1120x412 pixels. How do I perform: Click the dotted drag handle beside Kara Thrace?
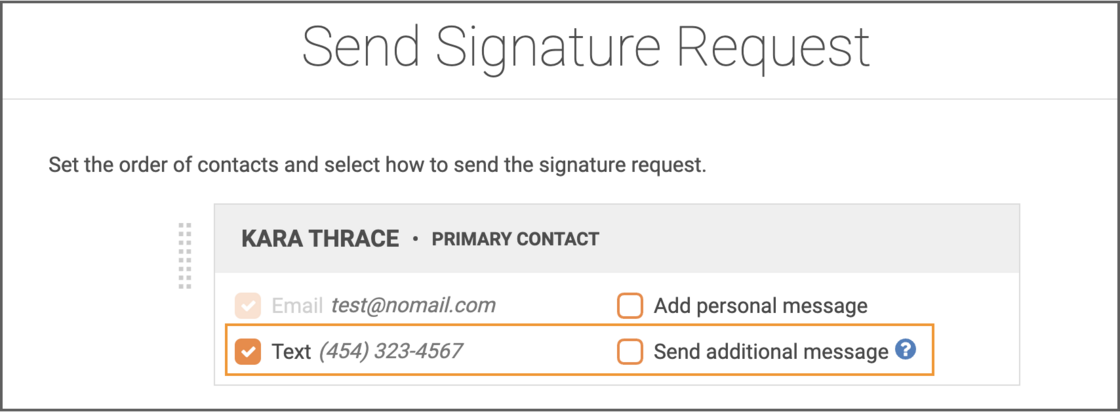(x=185, y=256)
